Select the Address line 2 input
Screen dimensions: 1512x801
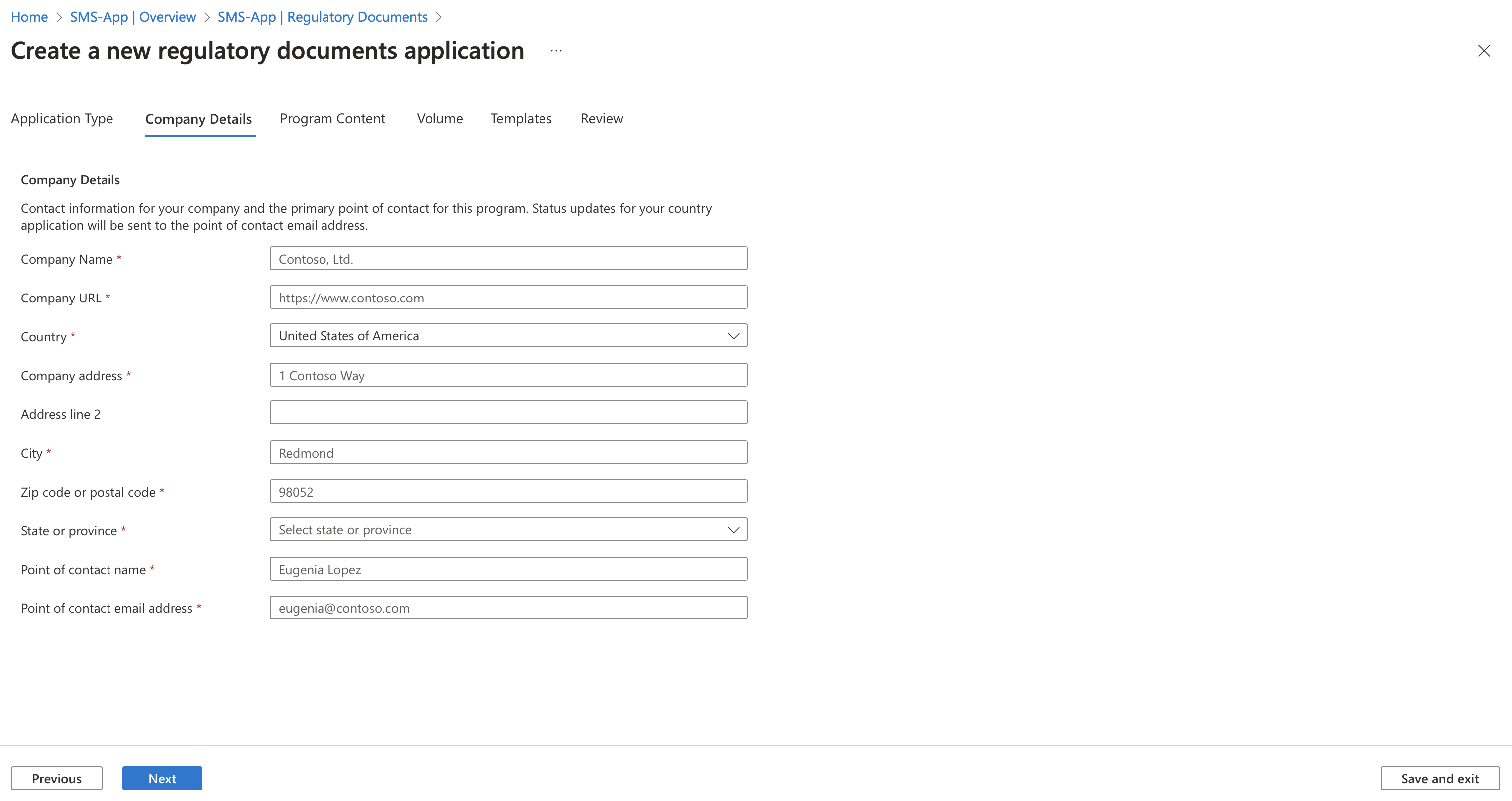[508, 413]
